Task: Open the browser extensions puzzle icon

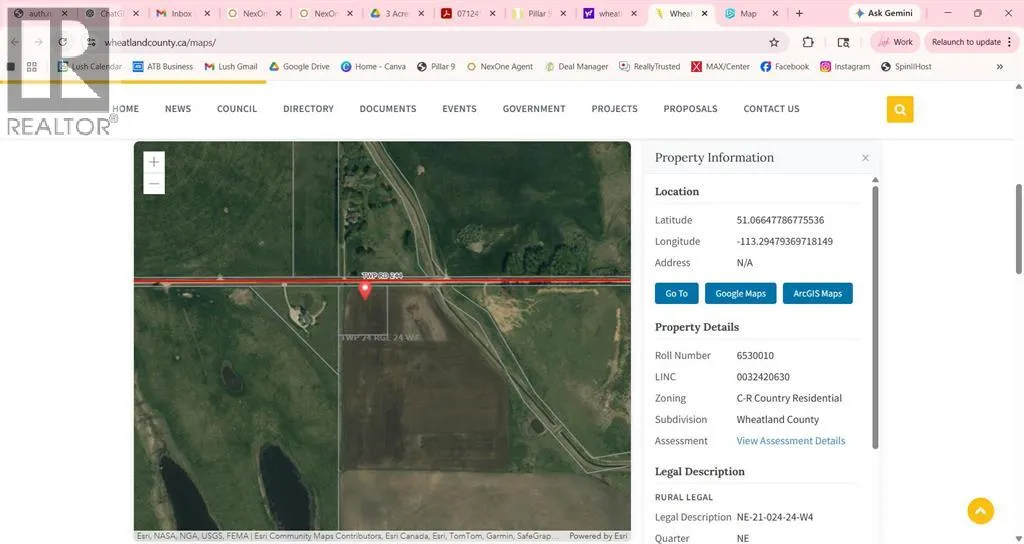Action: pyautogui.click(x=808, y=43)
